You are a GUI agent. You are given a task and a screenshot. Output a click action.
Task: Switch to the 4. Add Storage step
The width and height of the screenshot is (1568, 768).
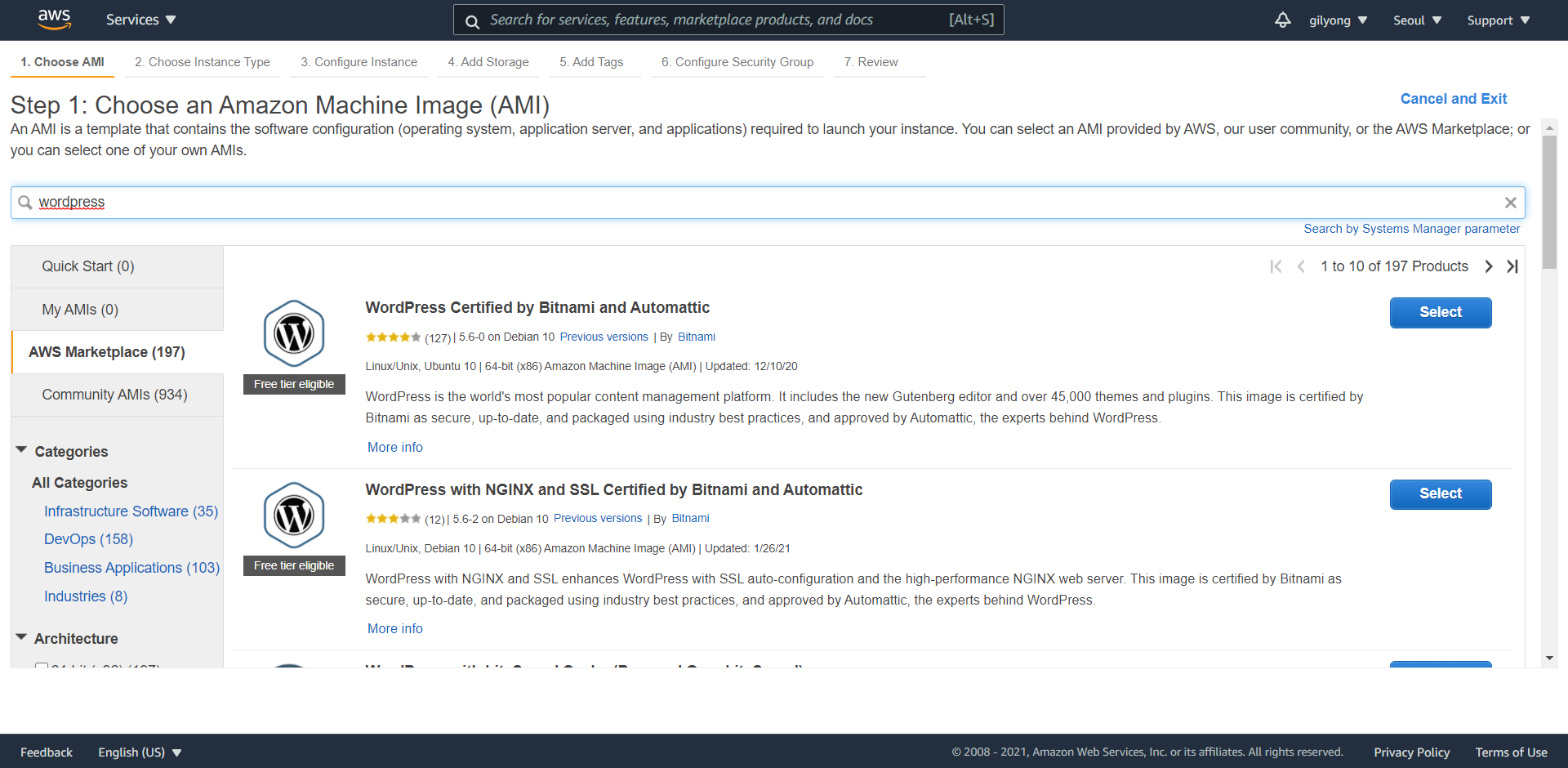pos(488,62)
